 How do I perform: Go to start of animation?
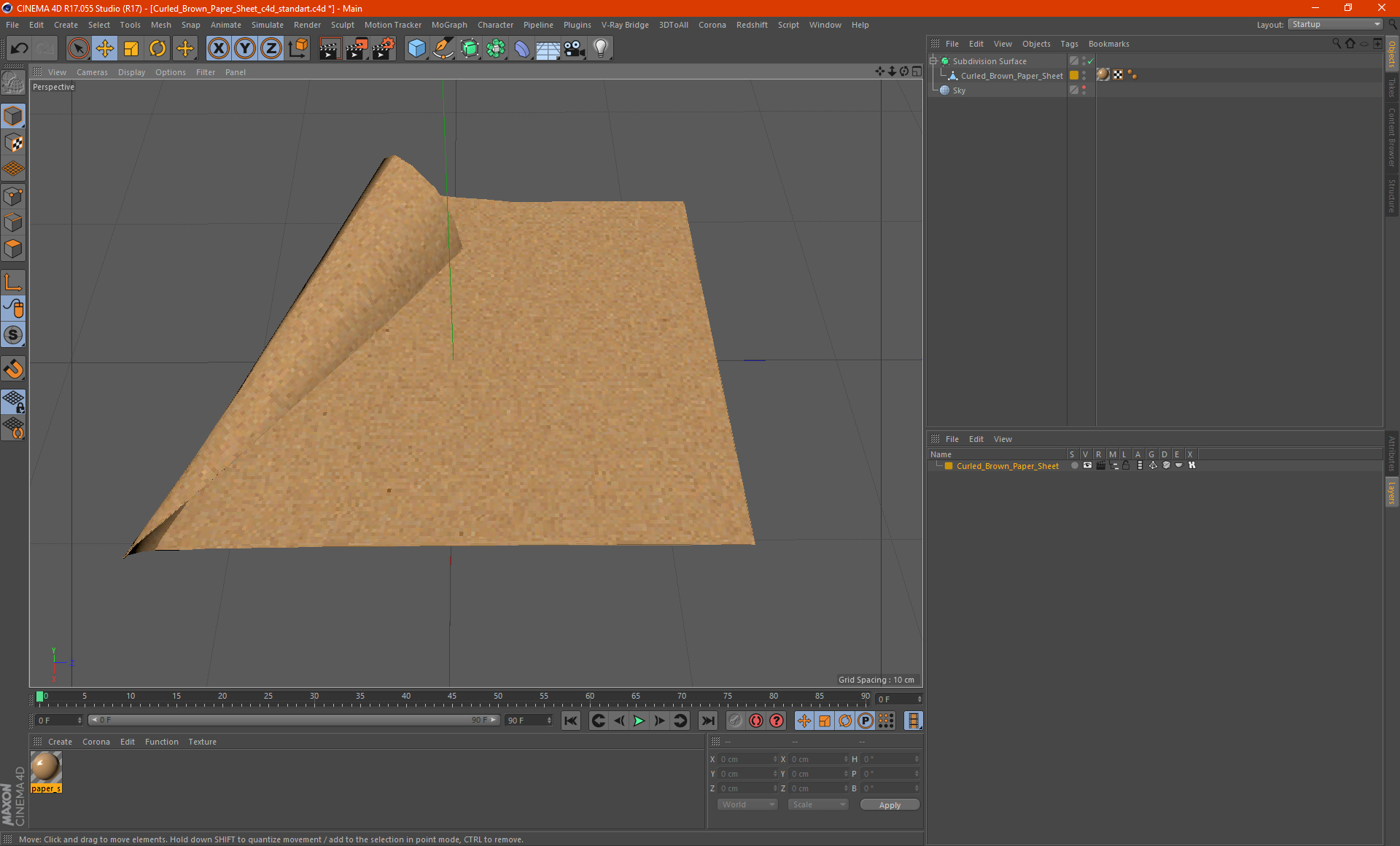[570, 721]
